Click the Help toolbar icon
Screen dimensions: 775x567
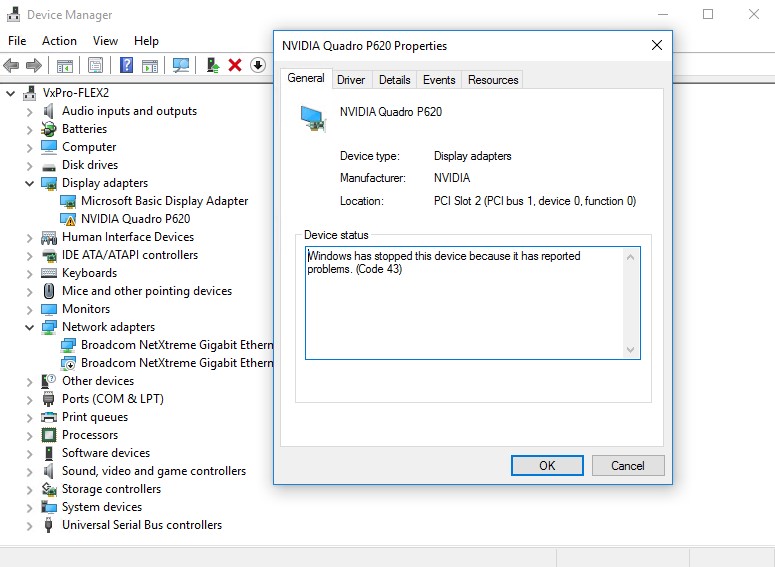127,65
